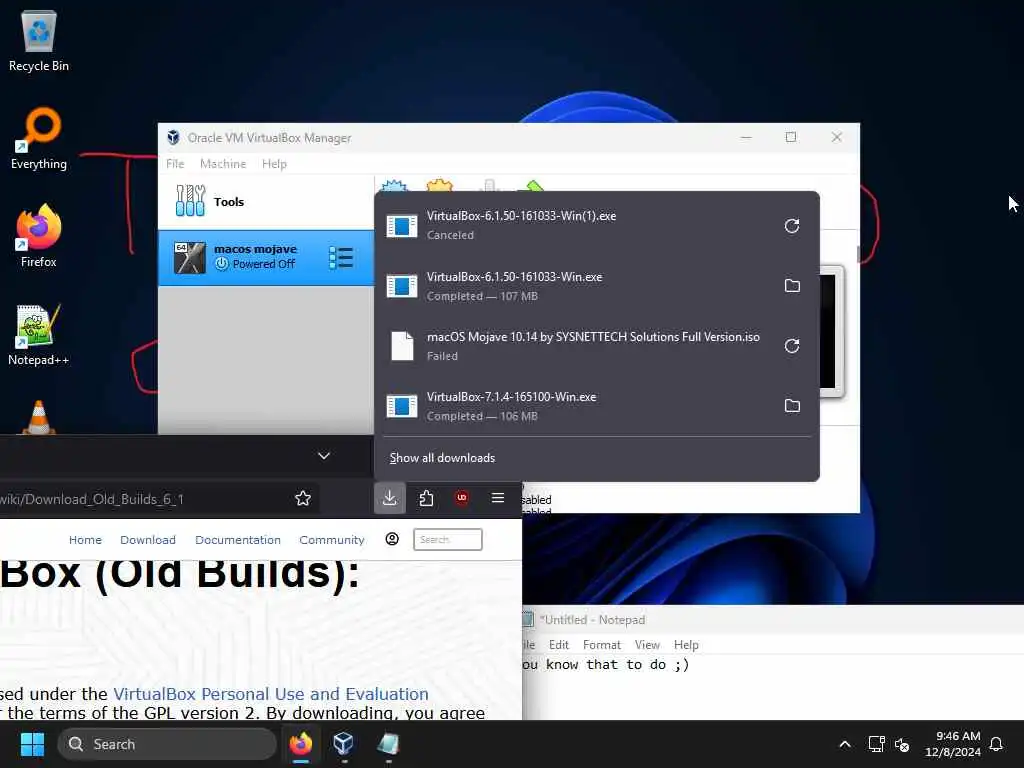Open the Documentation link on VirtualBox site
The image size is (1024, 768).
click(x=238, y=540)
